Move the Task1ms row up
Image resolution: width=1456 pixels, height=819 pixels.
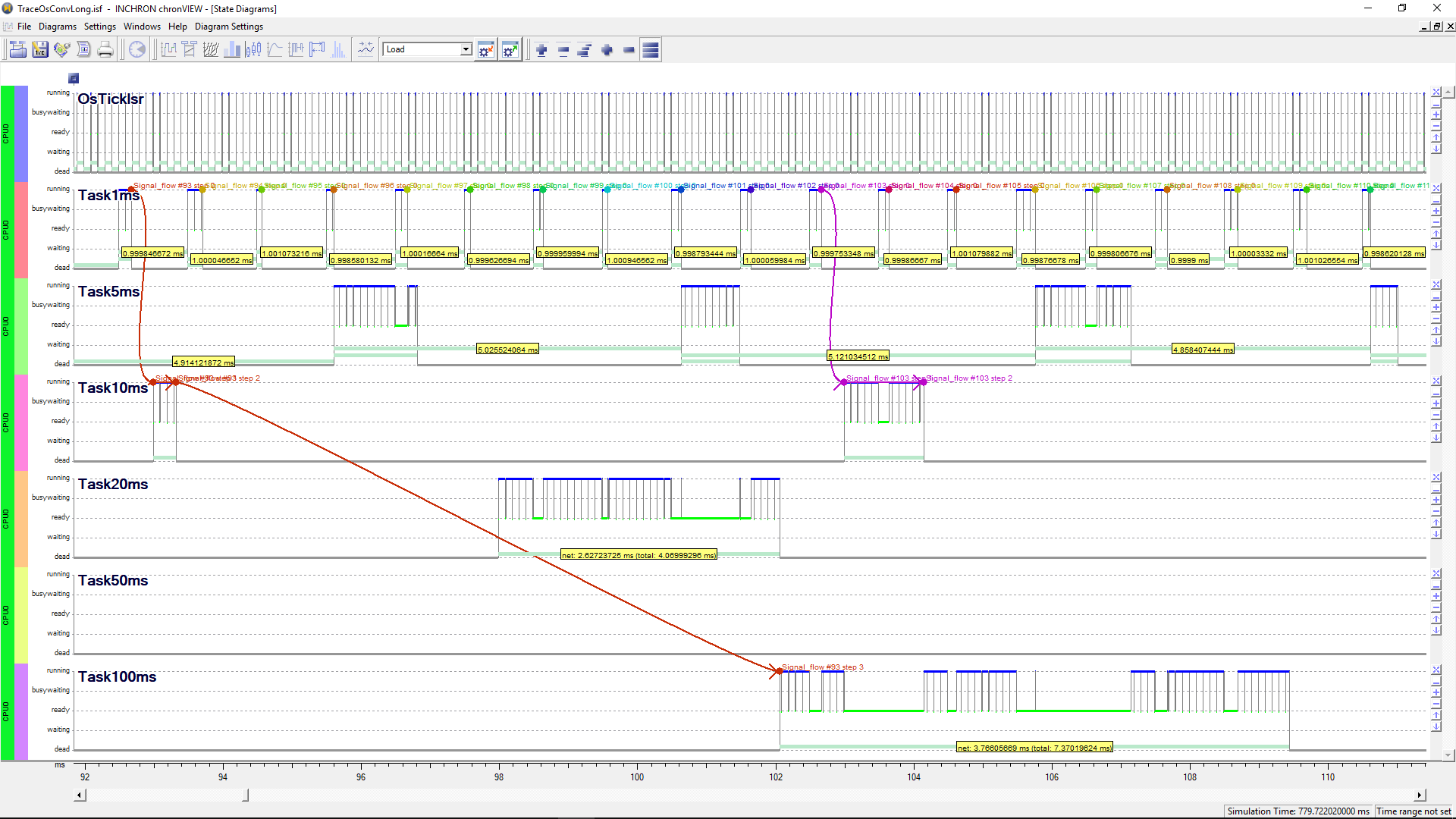click(x=1436, y=234)
